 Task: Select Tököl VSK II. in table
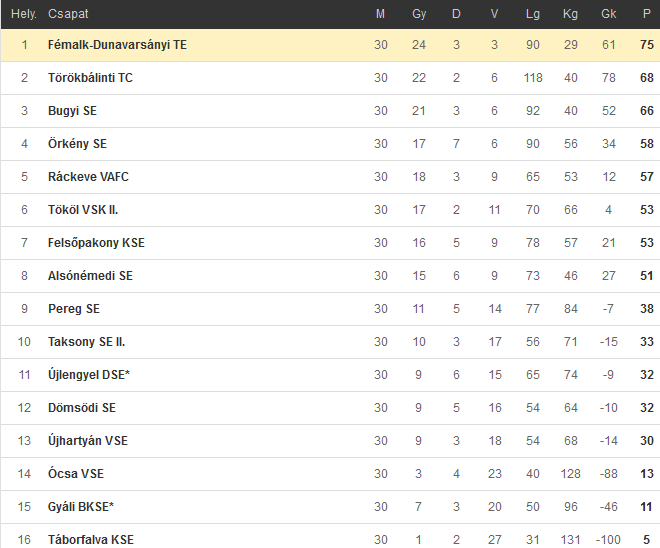pyautogui.click(x=83, y=210)
